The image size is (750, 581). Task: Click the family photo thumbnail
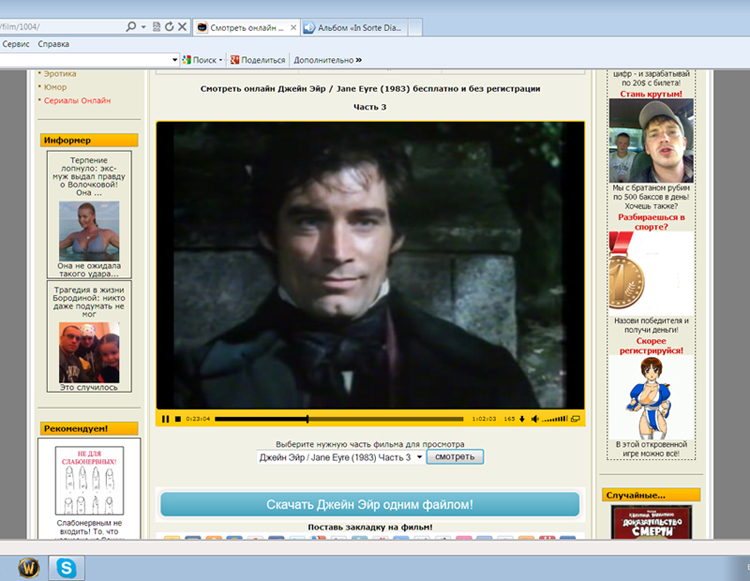click(x=89, y=352)
